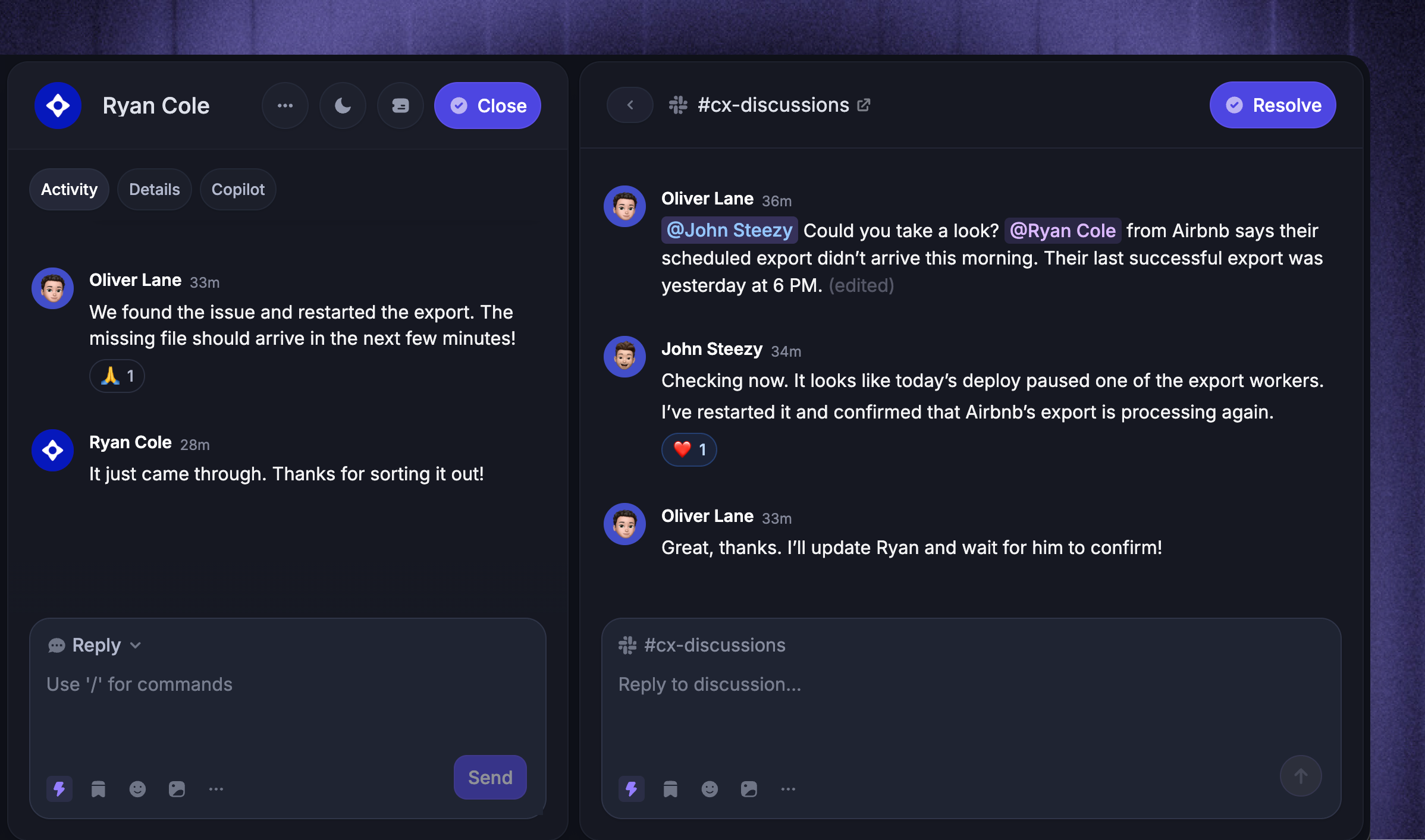Viewport: 1425px width, 840px height.
Task: Click the Resolve button
Action: (1273, 105)
